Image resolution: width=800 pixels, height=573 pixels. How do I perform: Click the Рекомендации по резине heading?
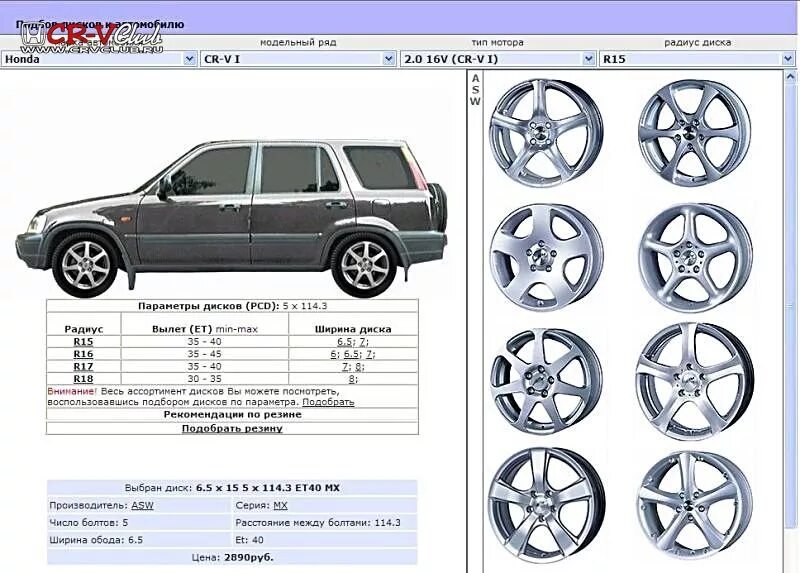232,414
